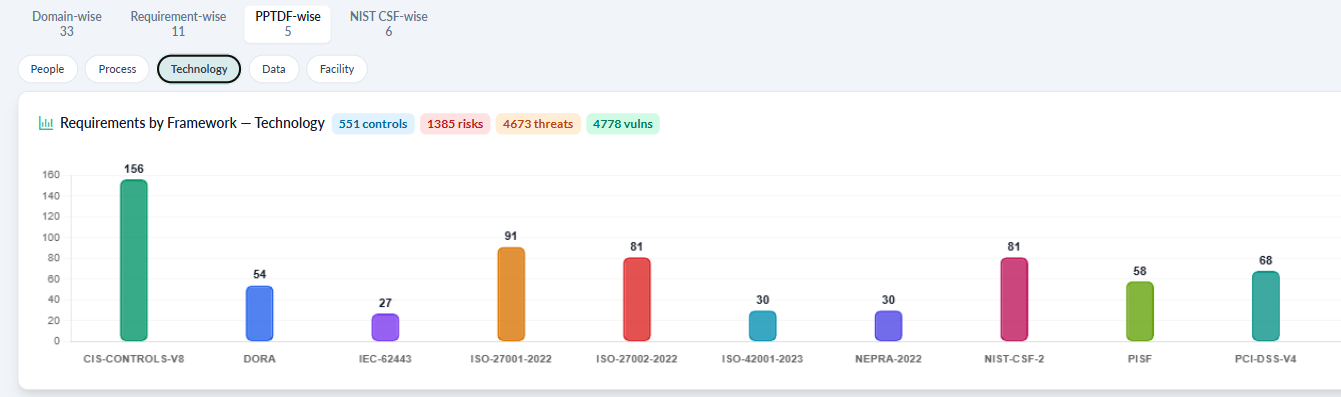The image size is (1341, 397).
Task: Click the ISO-42001-2023 axis label
Action: point(763,358)
